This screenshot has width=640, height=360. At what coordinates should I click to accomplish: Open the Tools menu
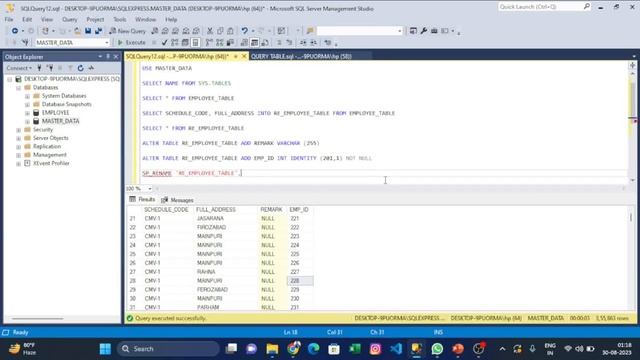(x=120, y=19)
